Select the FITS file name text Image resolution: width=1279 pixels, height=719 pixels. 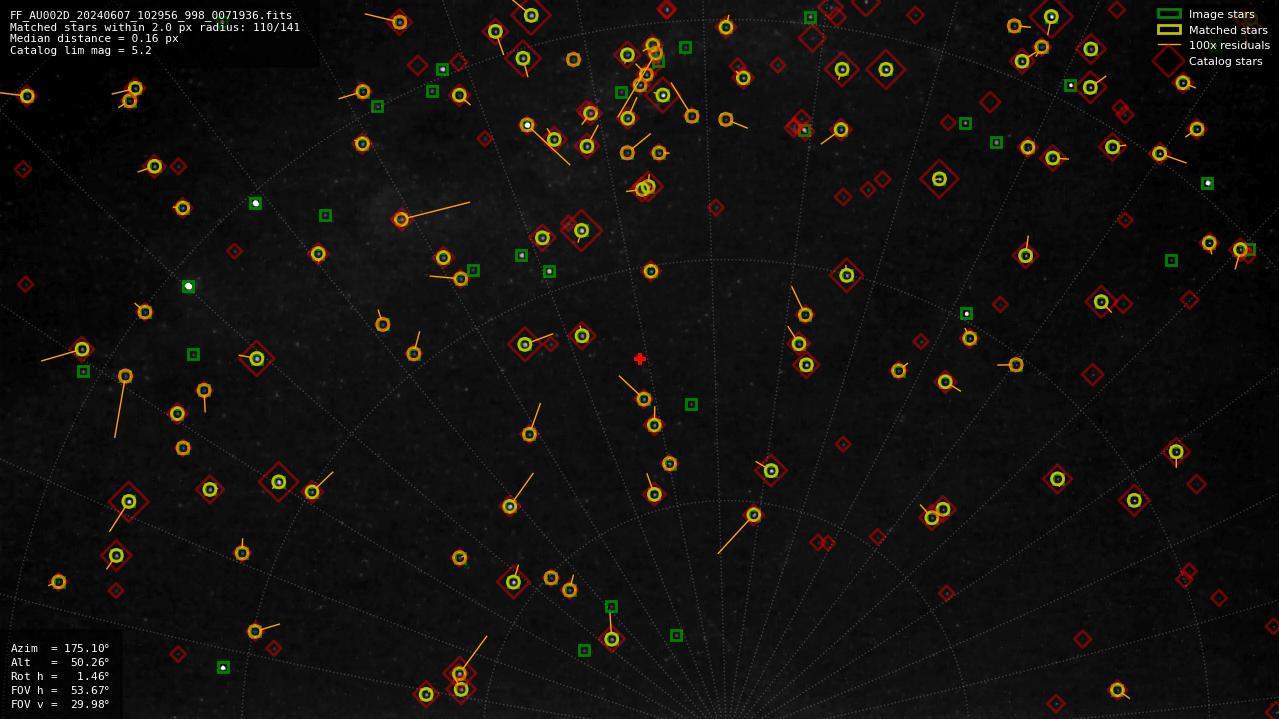pyautogui.click(x=151, y=15)
